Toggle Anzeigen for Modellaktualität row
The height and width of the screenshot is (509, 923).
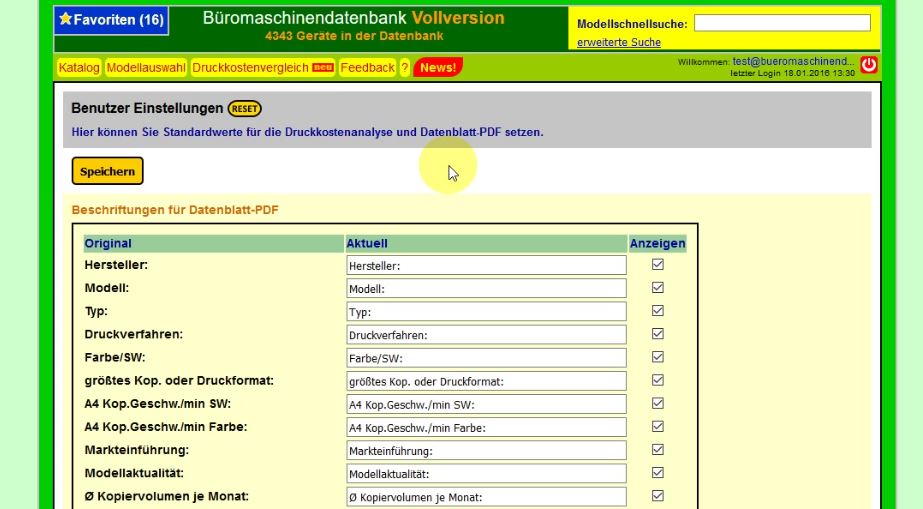658,473
